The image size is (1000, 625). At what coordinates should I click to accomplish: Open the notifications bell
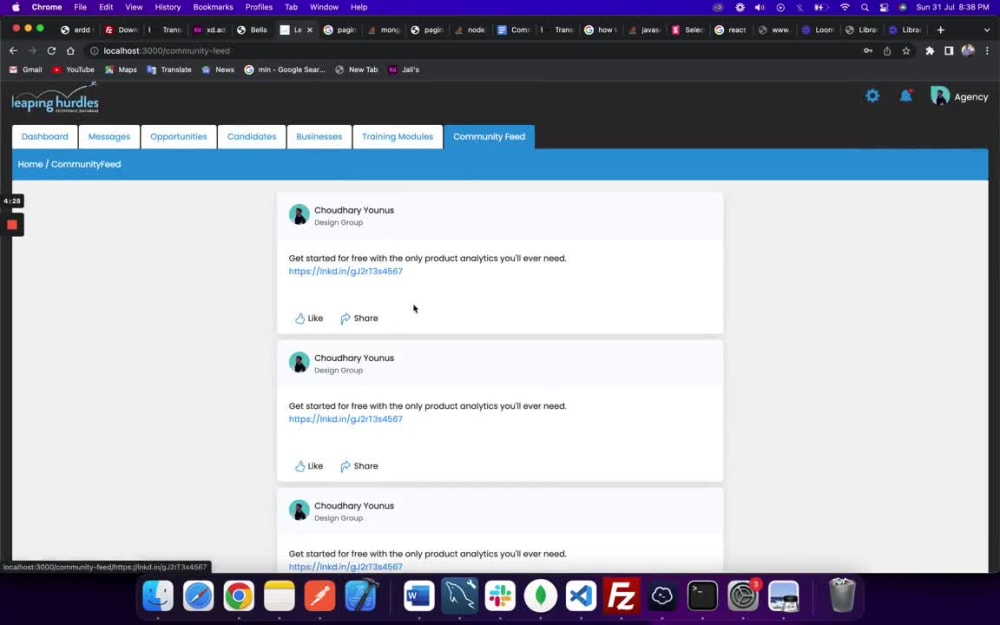[x=906, y=96]
